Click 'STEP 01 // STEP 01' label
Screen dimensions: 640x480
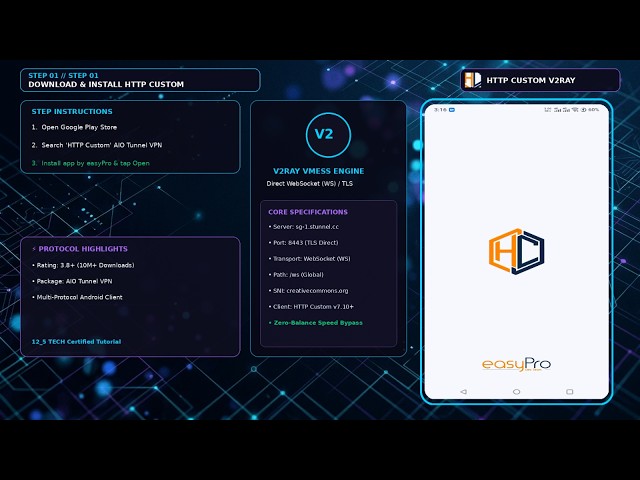[63, 76]
